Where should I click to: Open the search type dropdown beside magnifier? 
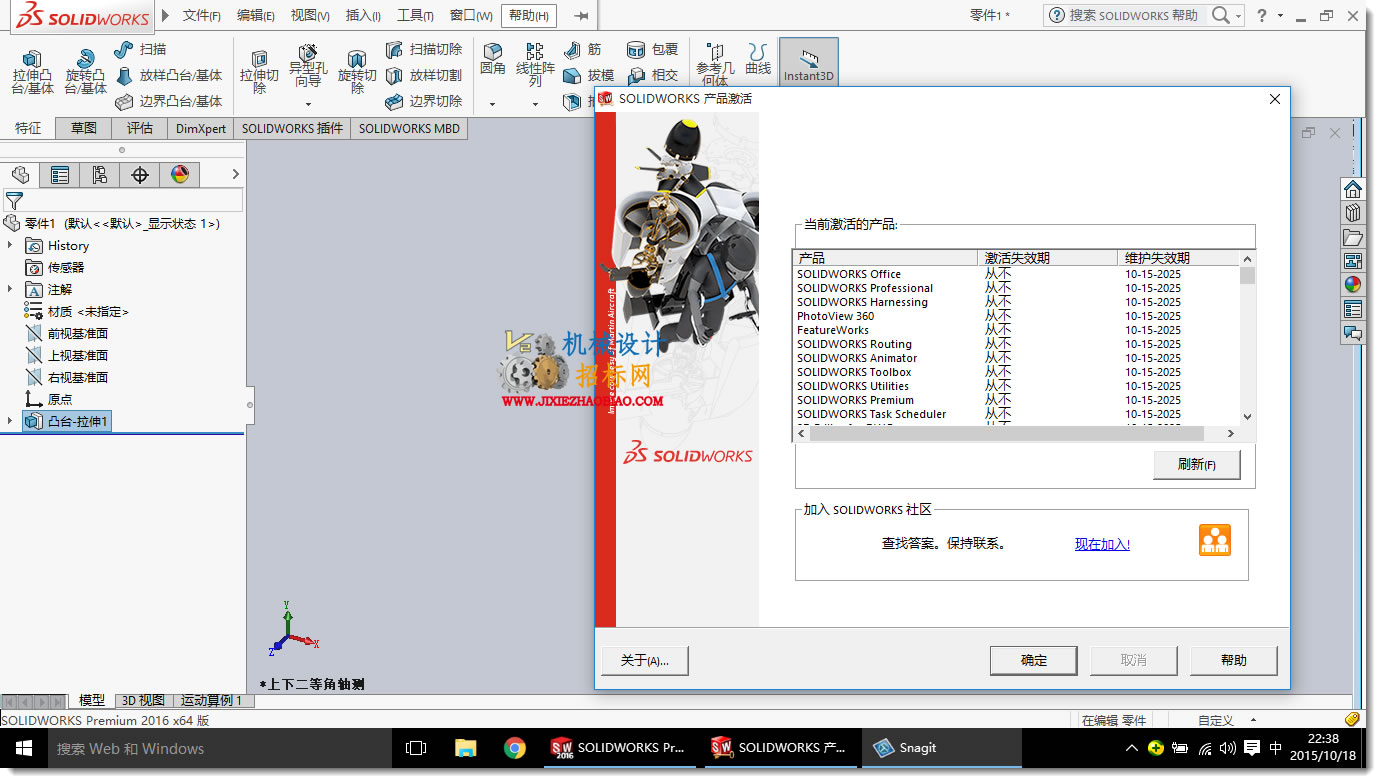pos(1238,15)
